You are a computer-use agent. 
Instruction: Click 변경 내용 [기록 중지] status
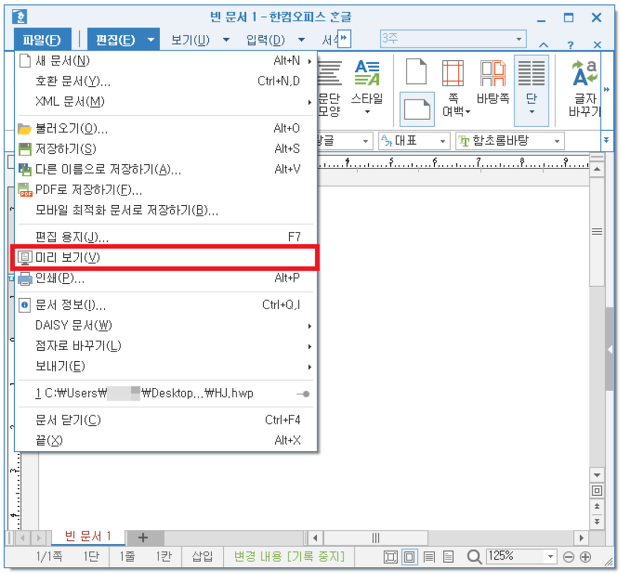(x=289, y=556)
